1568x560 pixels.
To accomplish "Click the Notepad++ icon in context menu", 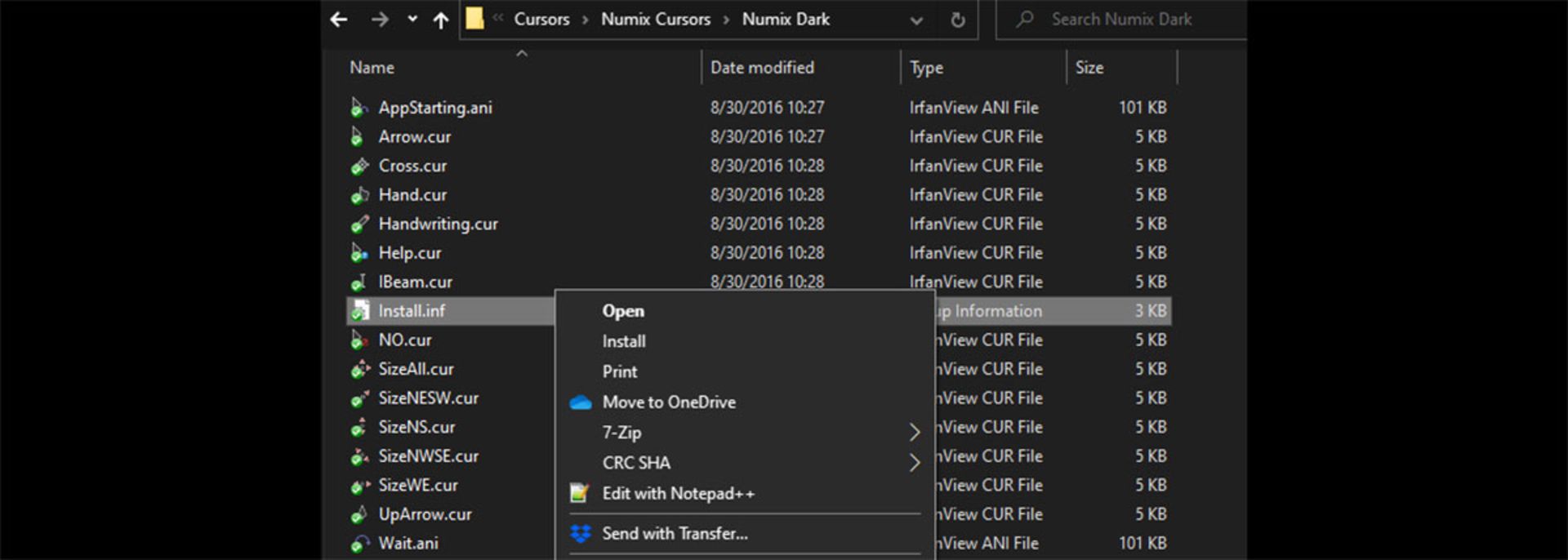I will click(580, 493).
